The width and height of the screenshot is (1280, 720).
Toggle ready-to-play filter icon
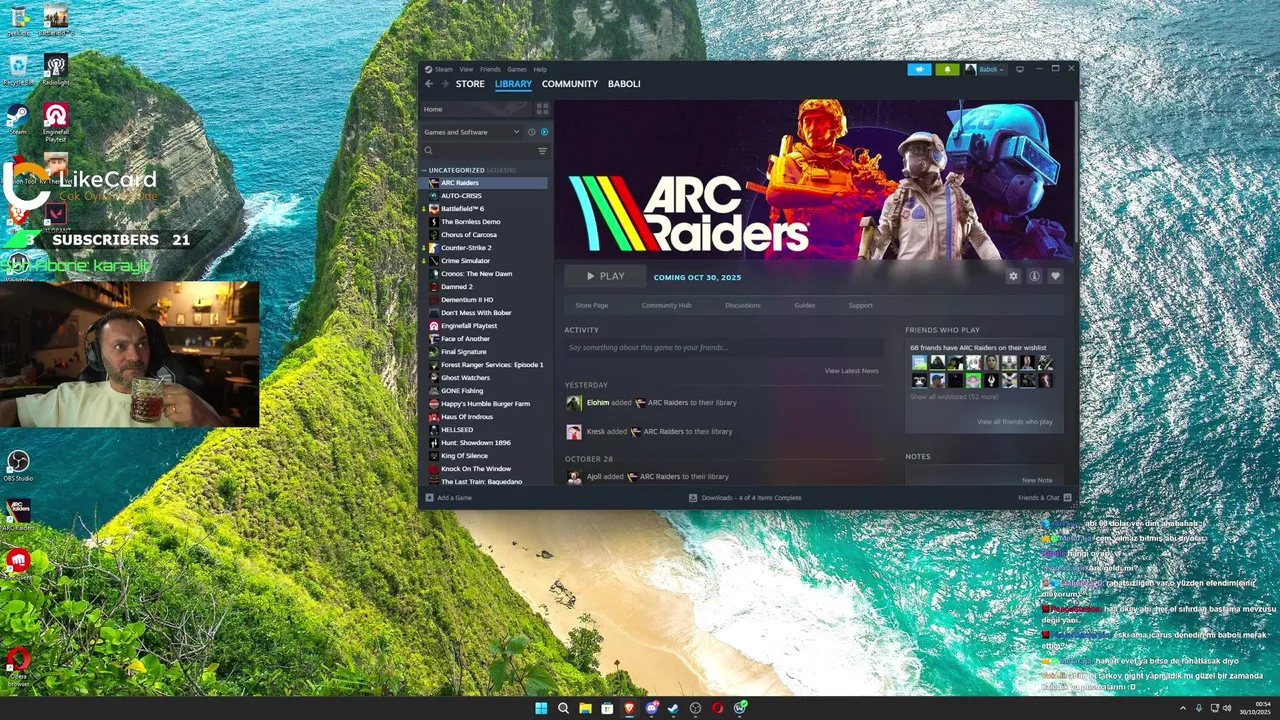[544, 132]
